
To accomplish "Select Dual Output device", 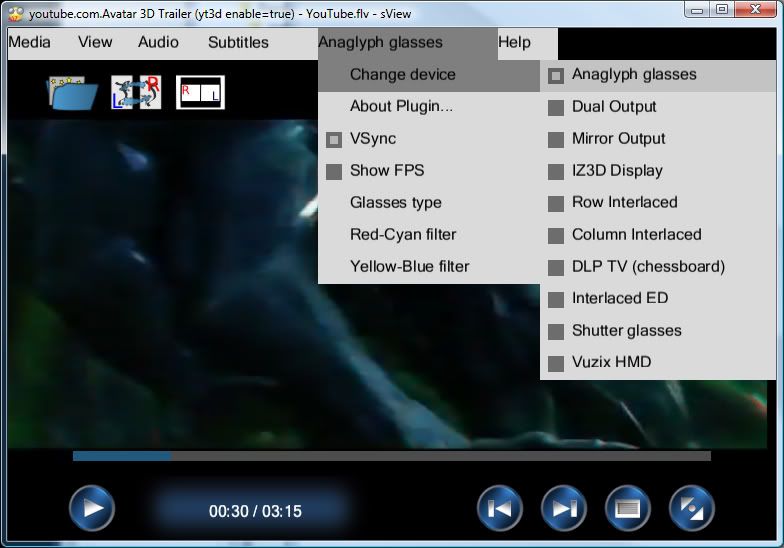I will tap(658, 107).
